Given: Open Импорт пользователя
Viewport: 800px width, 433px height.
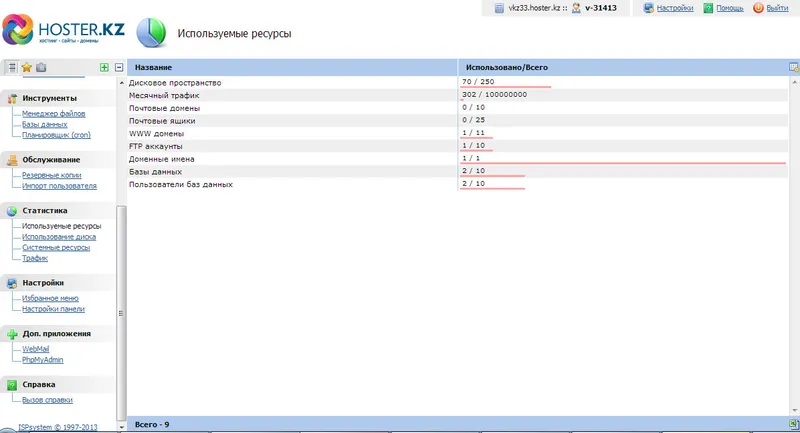Looking at the screenshot, I should (x=59, y=186).
